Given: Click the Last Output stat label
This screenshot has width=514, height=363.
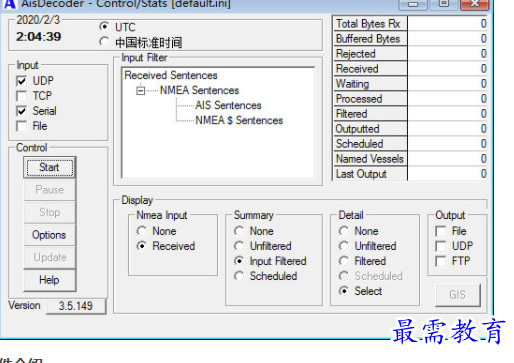Looking at the screenshot, I should [370, 174].
